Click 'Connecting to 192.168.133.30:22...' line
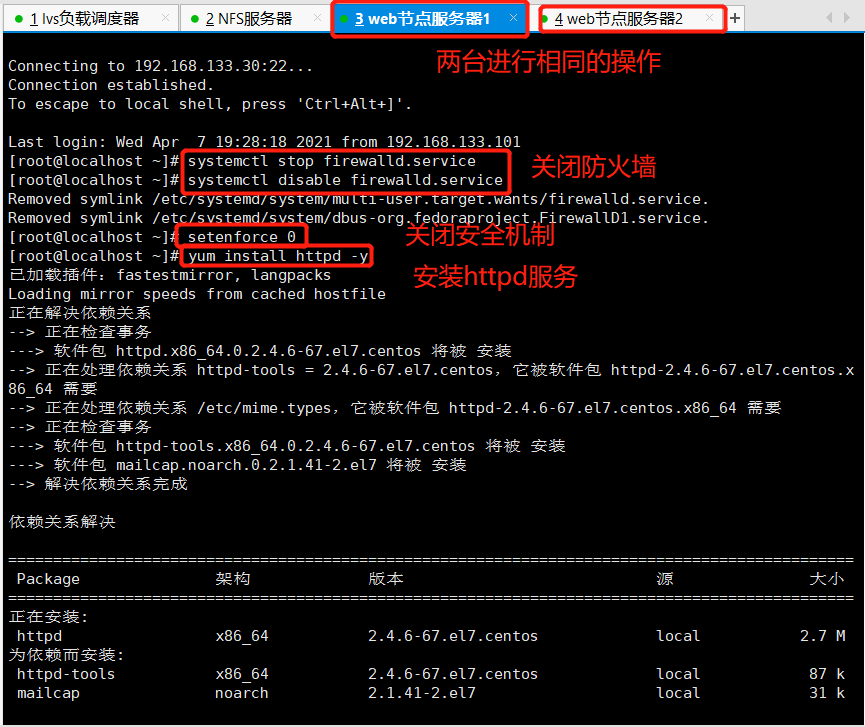865x727 pixels. (161, 66)
